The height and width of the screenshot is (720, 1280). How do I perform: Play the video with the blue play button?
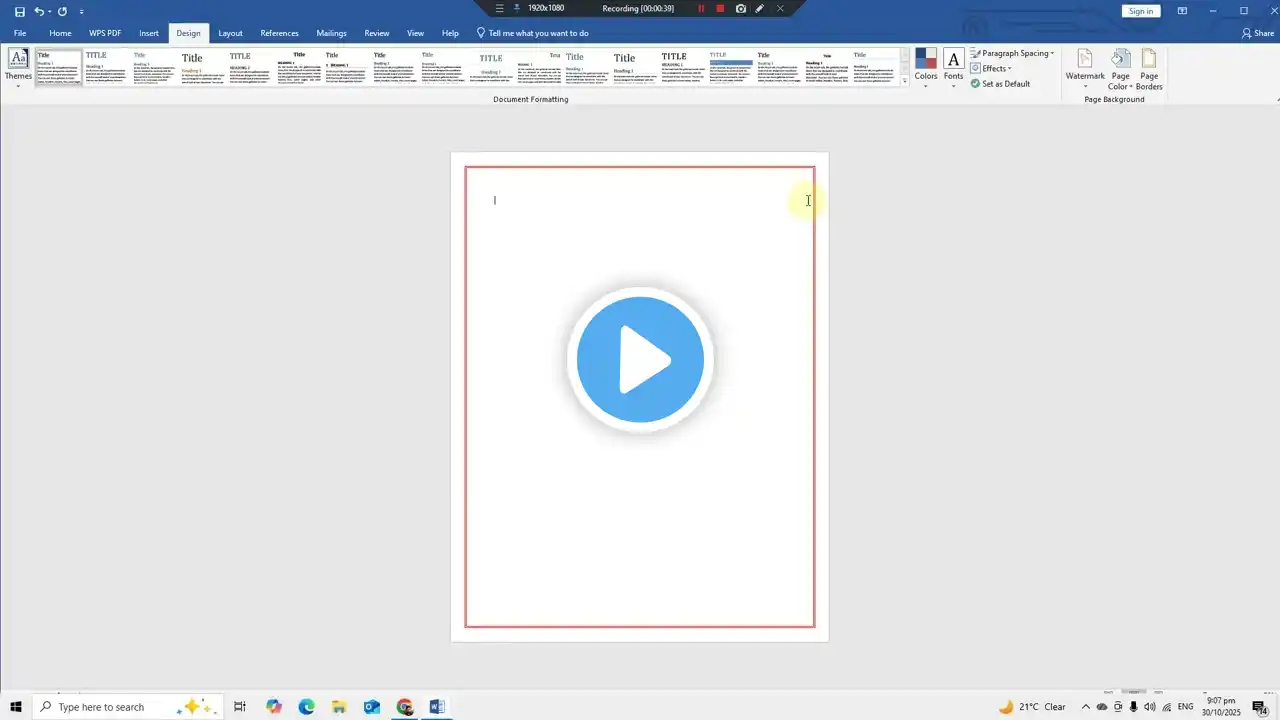click(640, 360)
